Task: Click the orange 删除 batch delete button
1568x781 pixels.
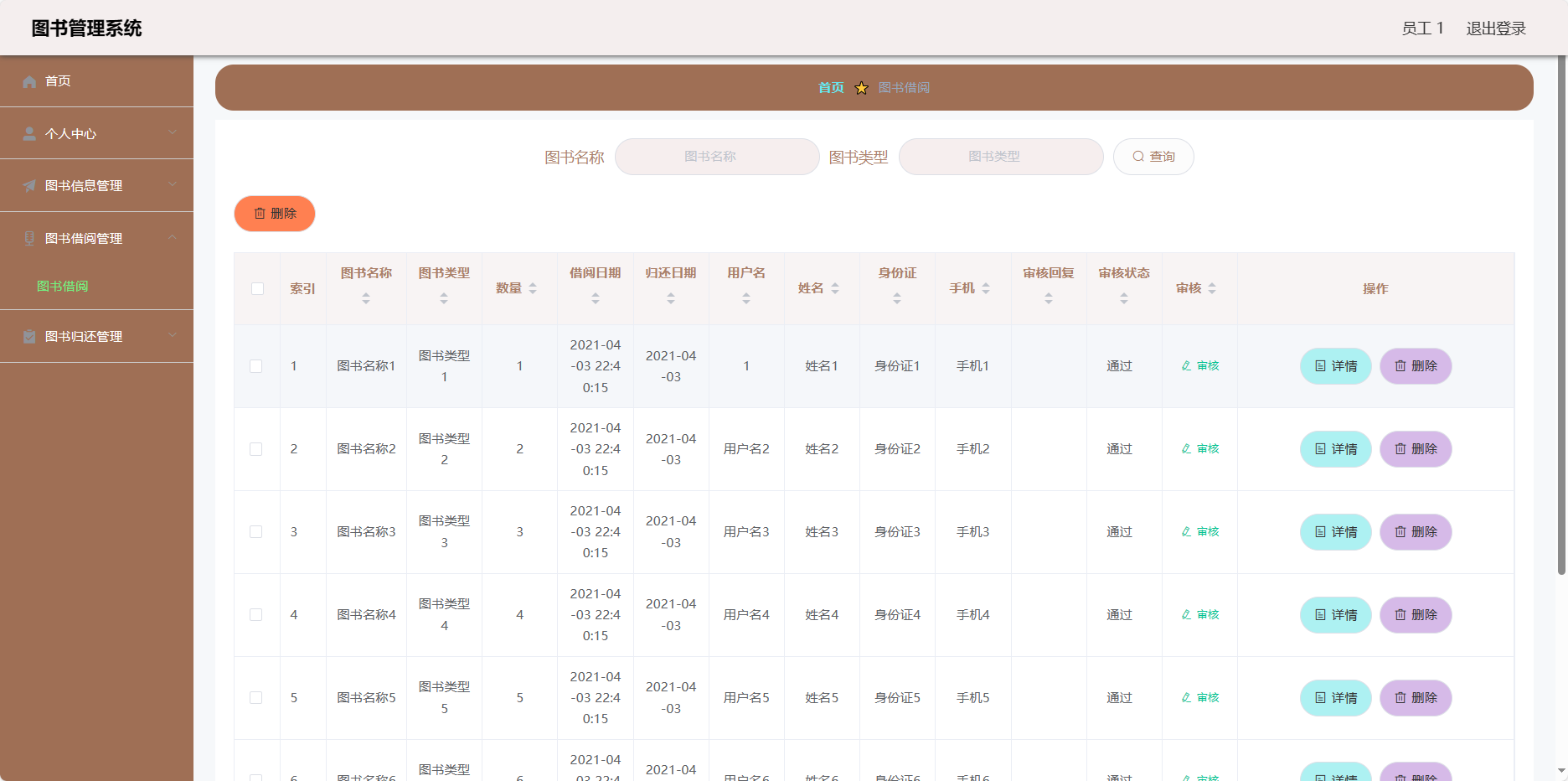Action: [275, 214]
